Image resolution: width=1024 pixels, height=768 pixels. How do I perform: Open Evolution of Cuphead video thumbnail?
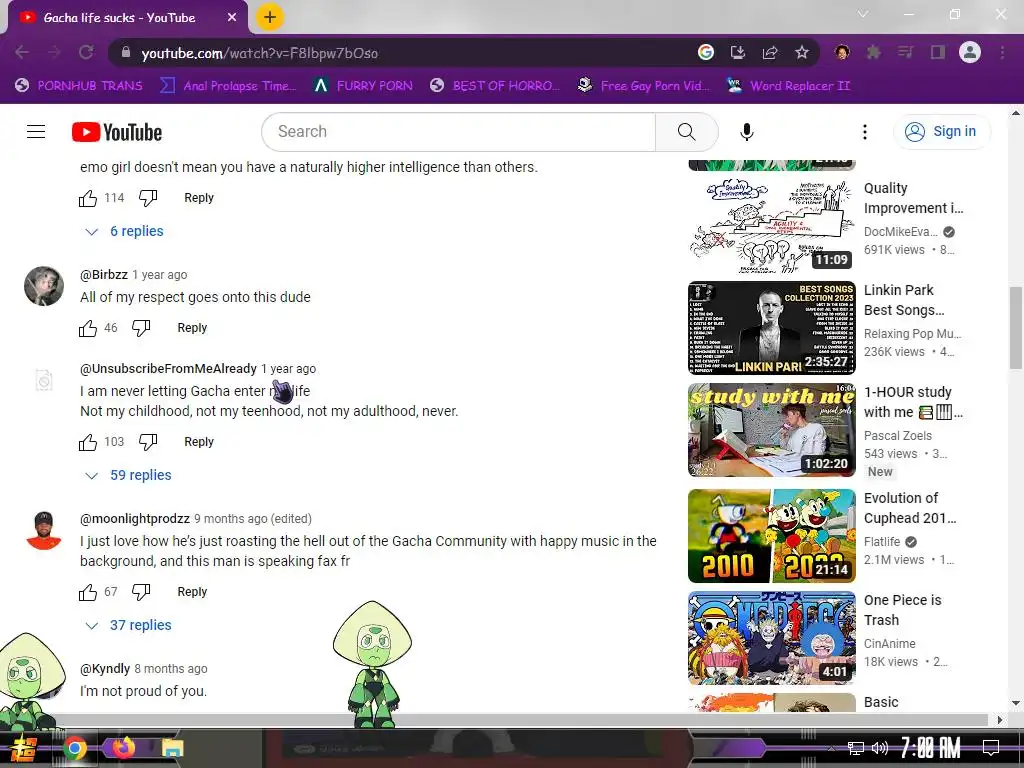(771, 536)
